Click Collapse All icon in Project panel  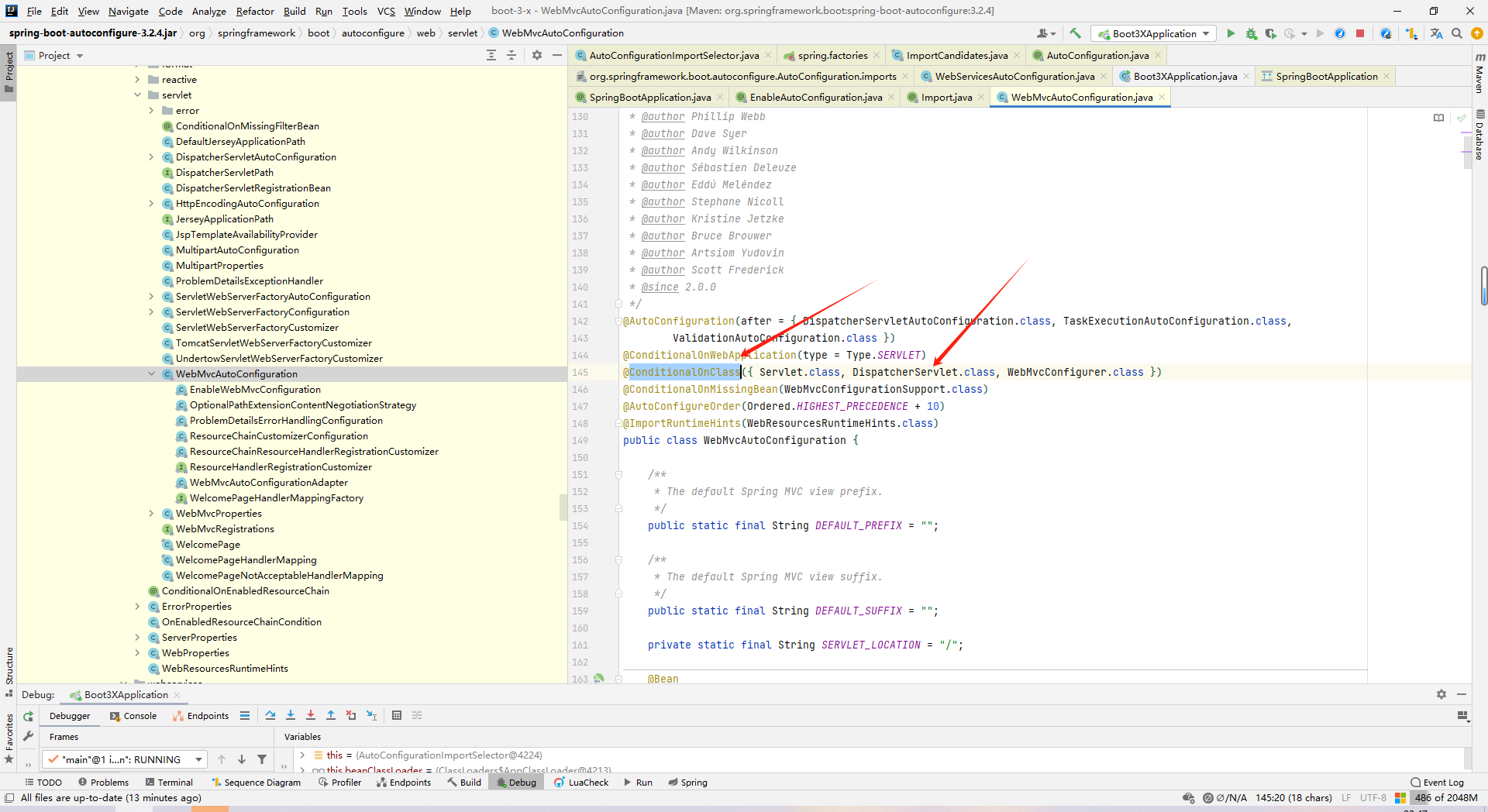click(x=511, y=55)
